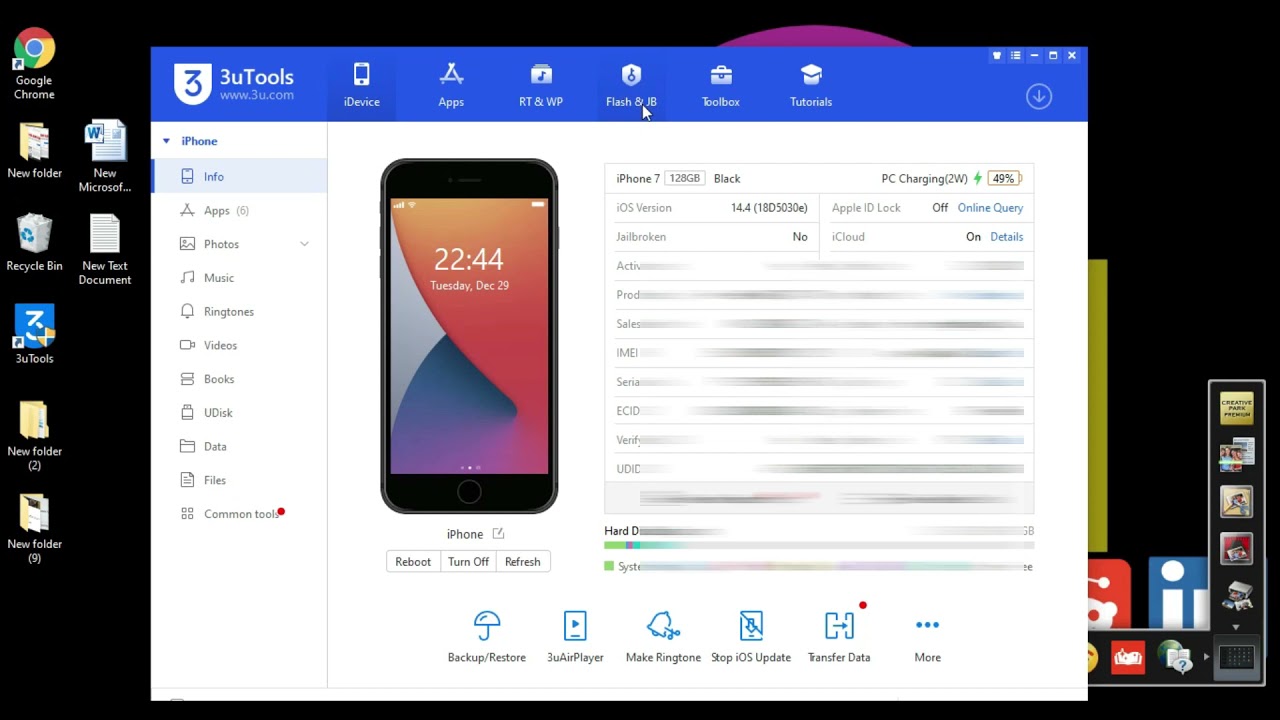This screenshot has width=1280, height=720.
Task: Click the Jailbroken No value
Action: pyautogui.click(x=800, y=237)
